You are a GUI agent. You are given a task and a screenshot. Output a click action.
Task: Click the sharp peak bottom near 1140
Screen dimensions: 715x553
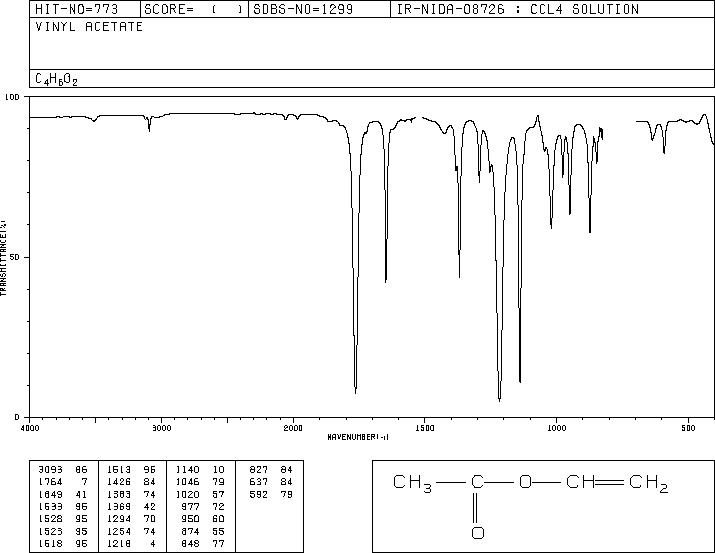(x=520, y=381)
